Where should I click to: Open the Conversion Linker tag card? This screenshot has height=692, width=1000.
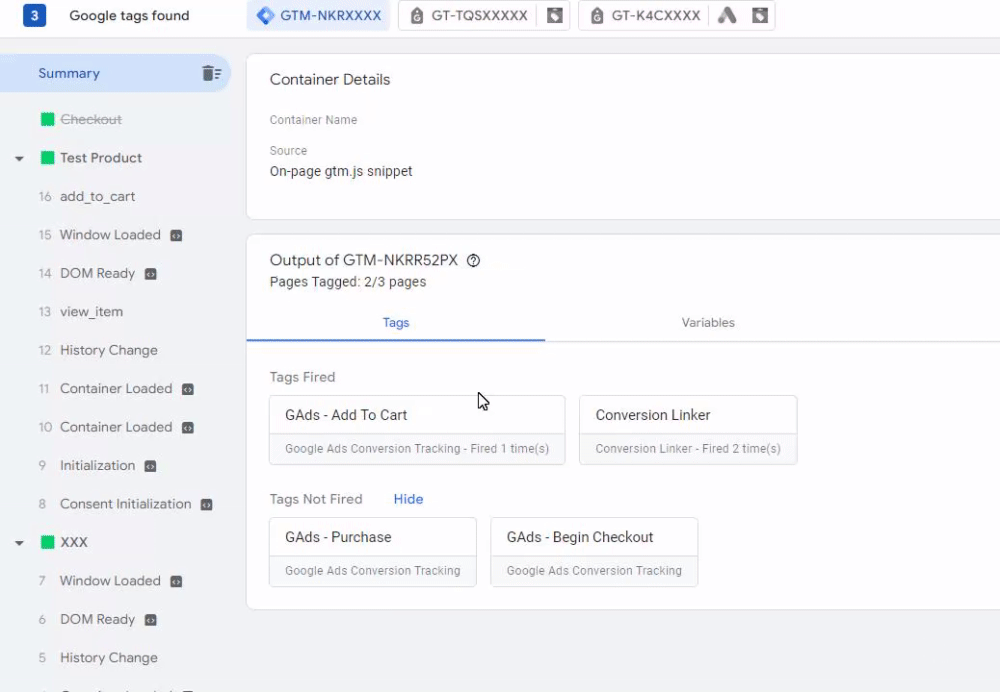coord(688,430)
